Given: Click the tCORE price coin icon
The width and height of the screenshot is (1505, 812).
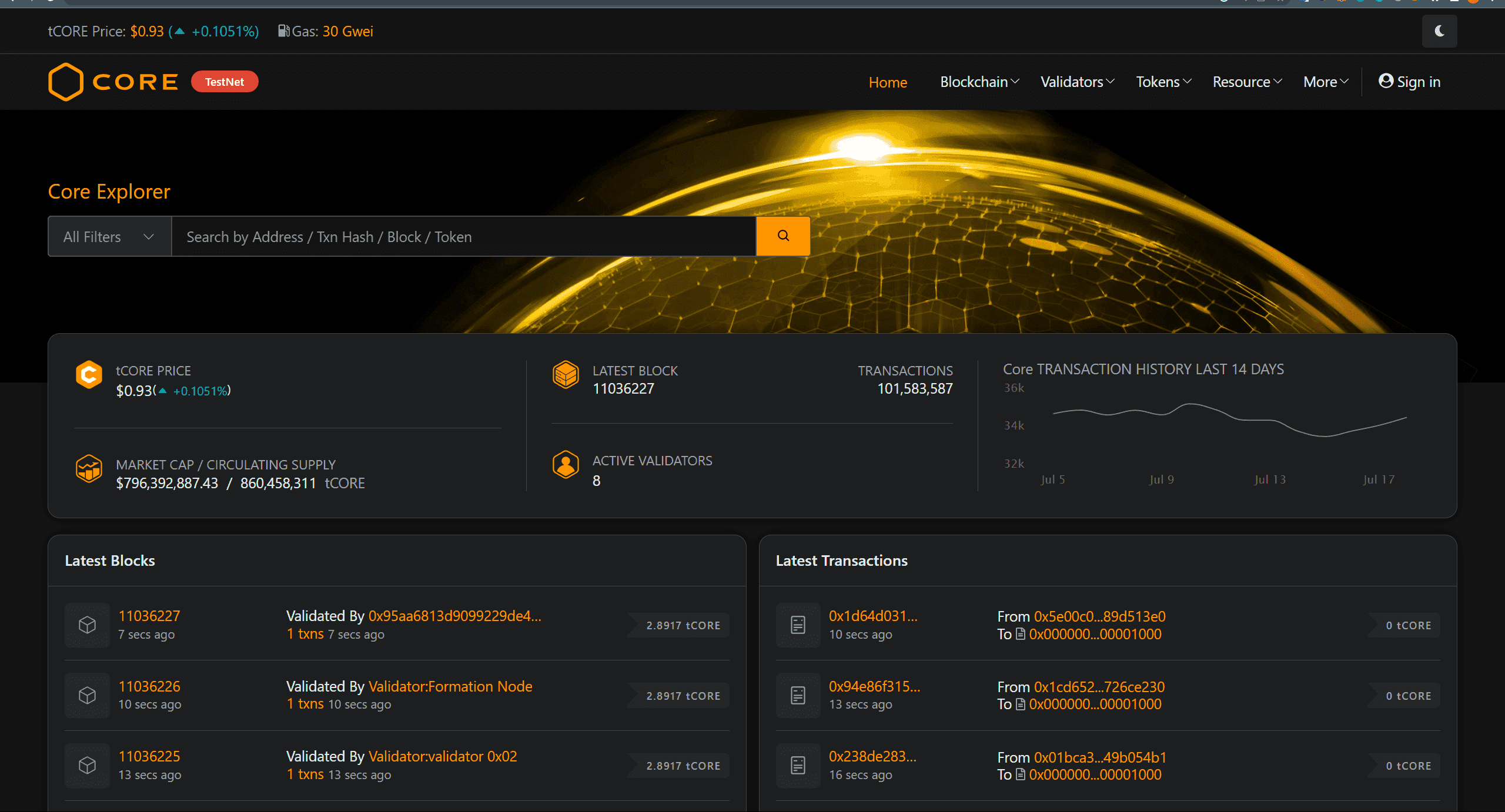Looking at the screenshot, I should (x=89, y=374).
